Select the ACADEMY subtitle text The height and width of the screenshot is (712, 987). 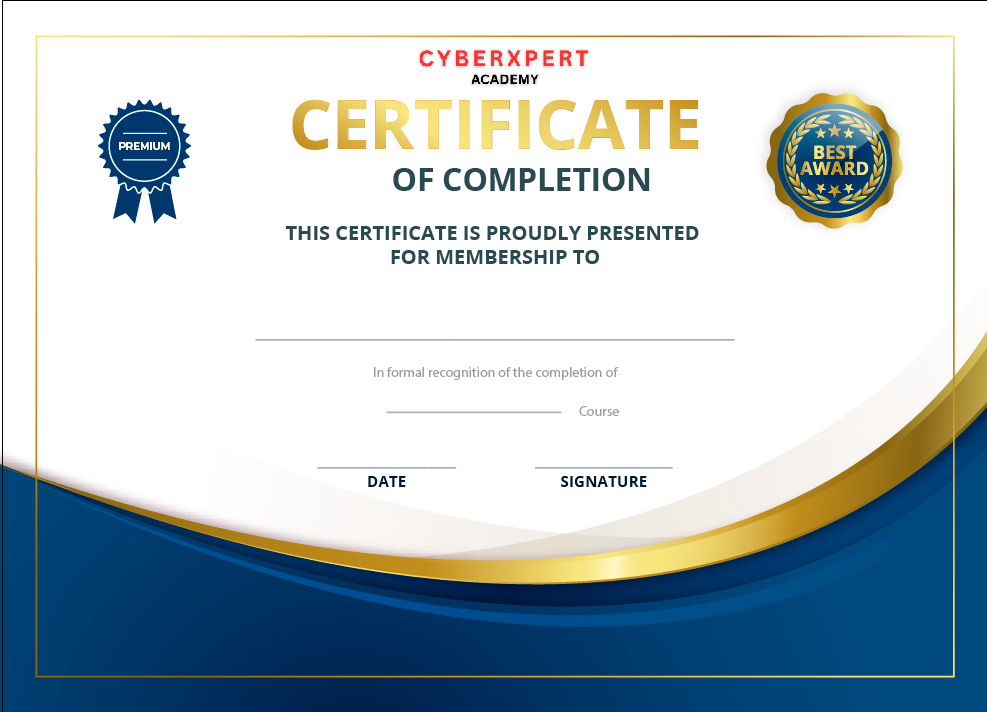pyautogui.click(x=505, y=79)
